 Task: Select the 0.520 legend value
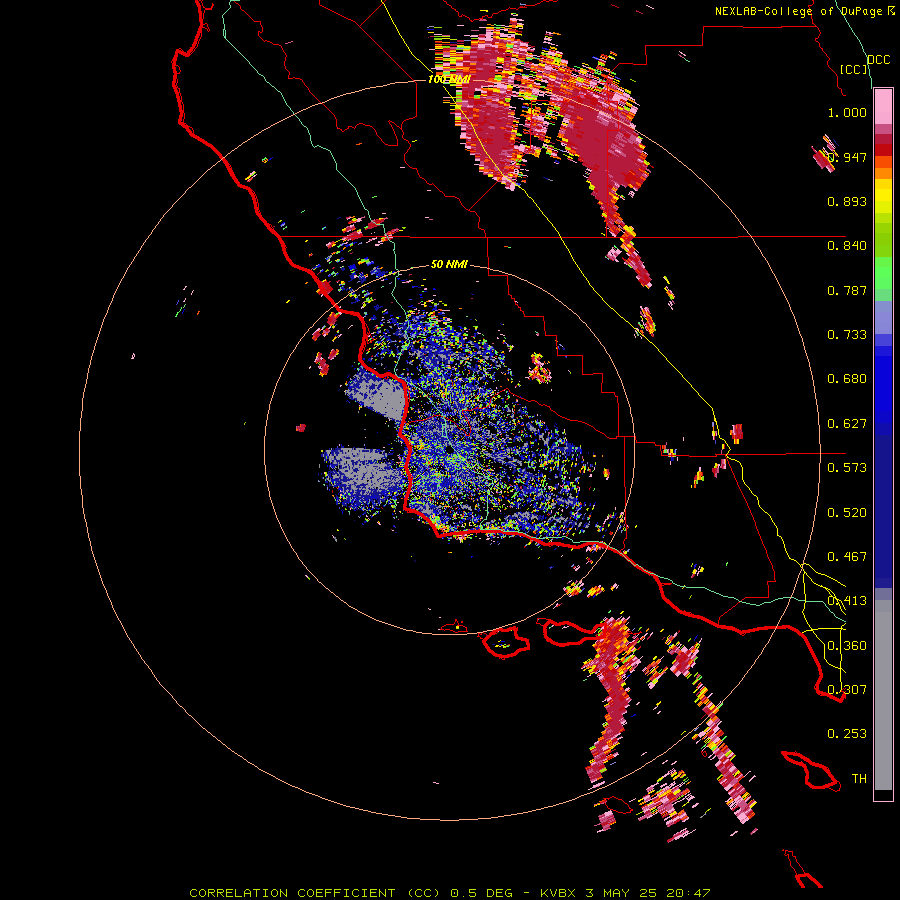(847, 513)
